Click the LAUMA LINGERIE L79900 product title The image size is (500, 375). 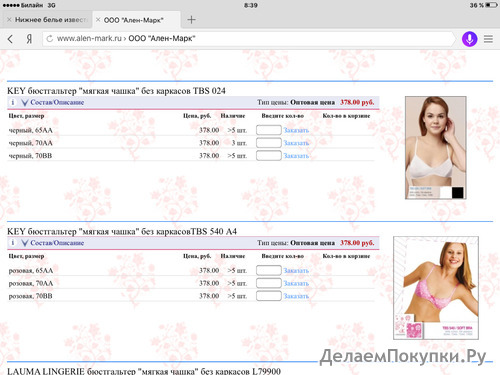pos(144,371)
